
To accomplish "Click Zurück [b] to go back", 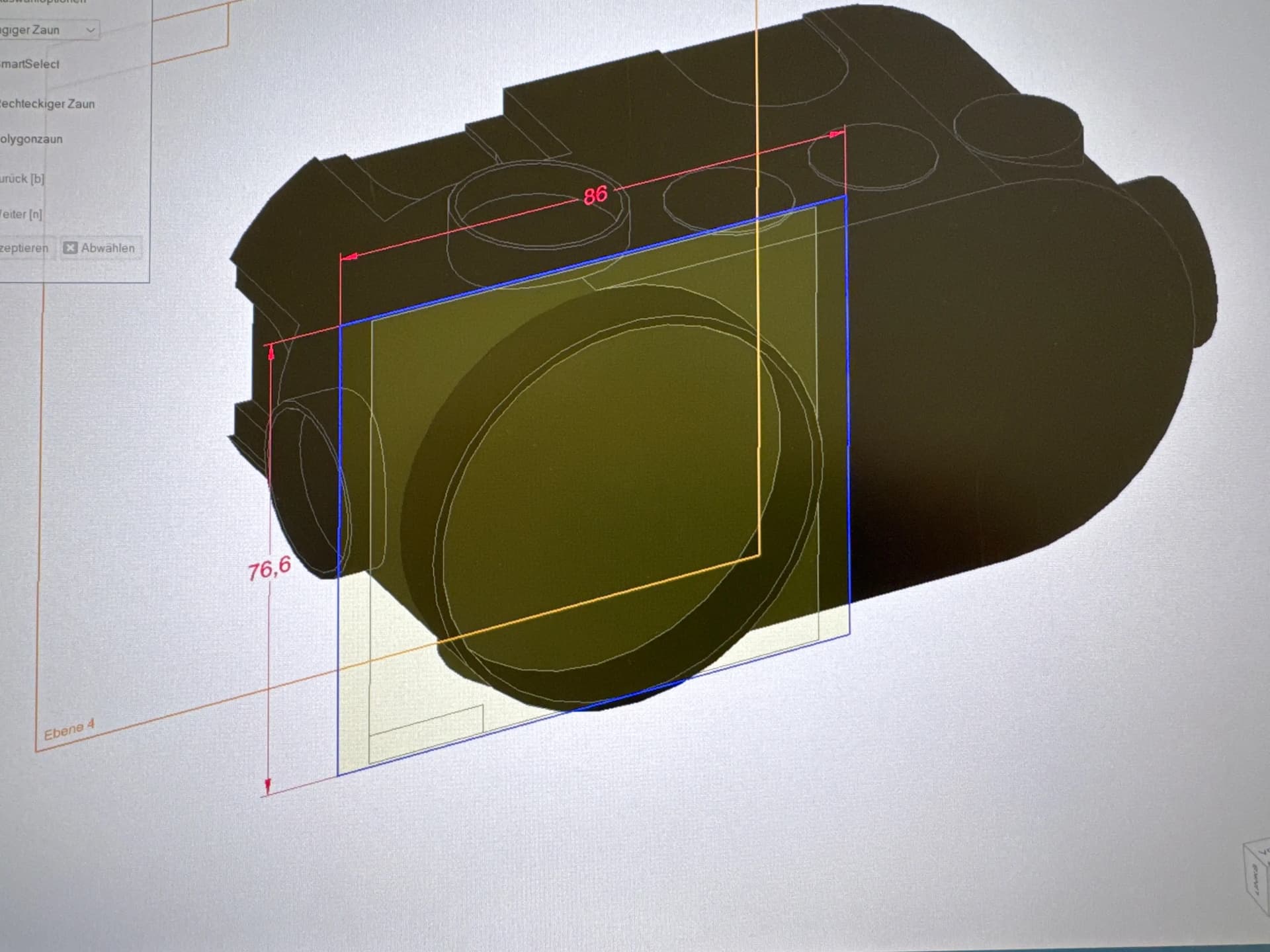I will pos(22,178).
